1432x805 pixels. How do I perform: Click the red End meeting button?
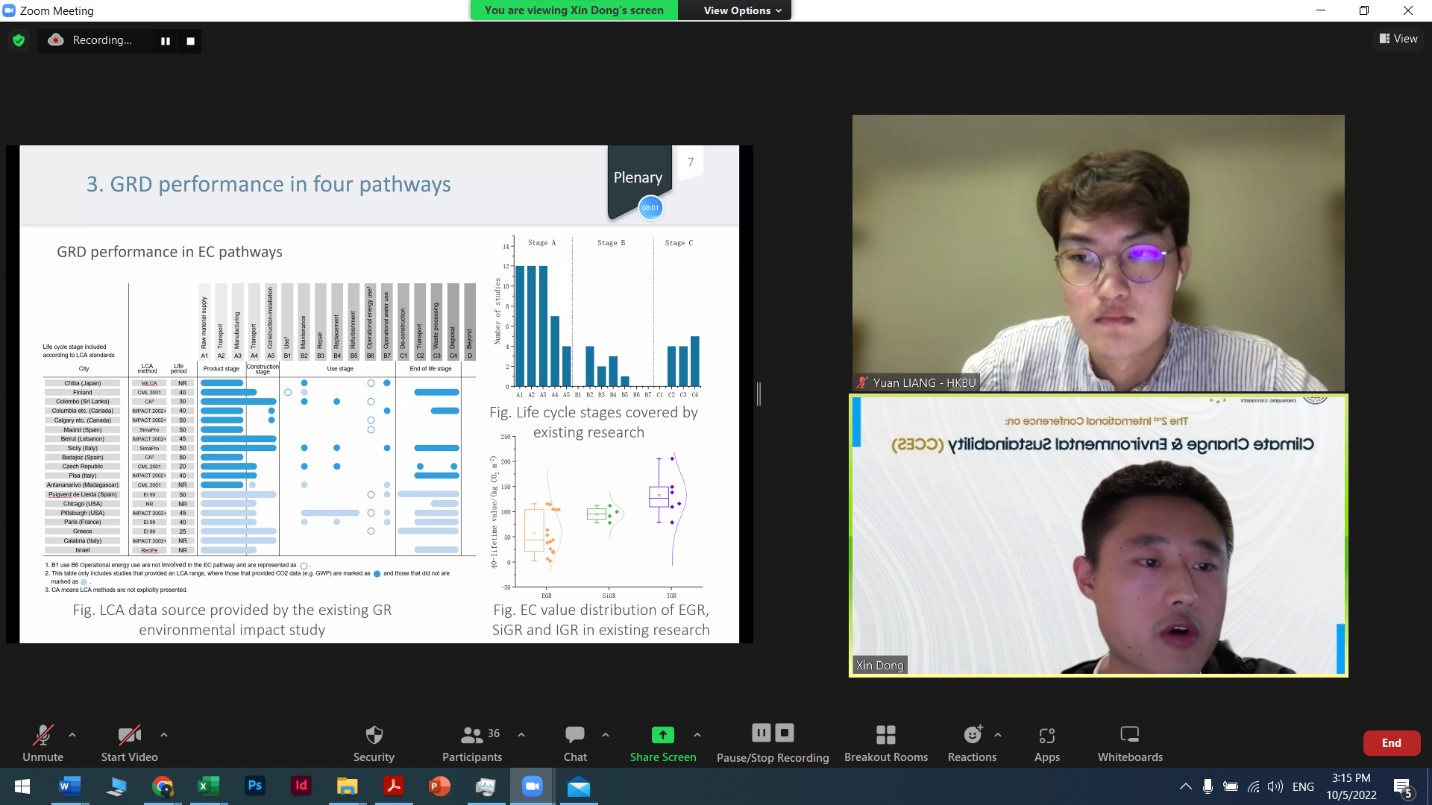(1391, 743)
